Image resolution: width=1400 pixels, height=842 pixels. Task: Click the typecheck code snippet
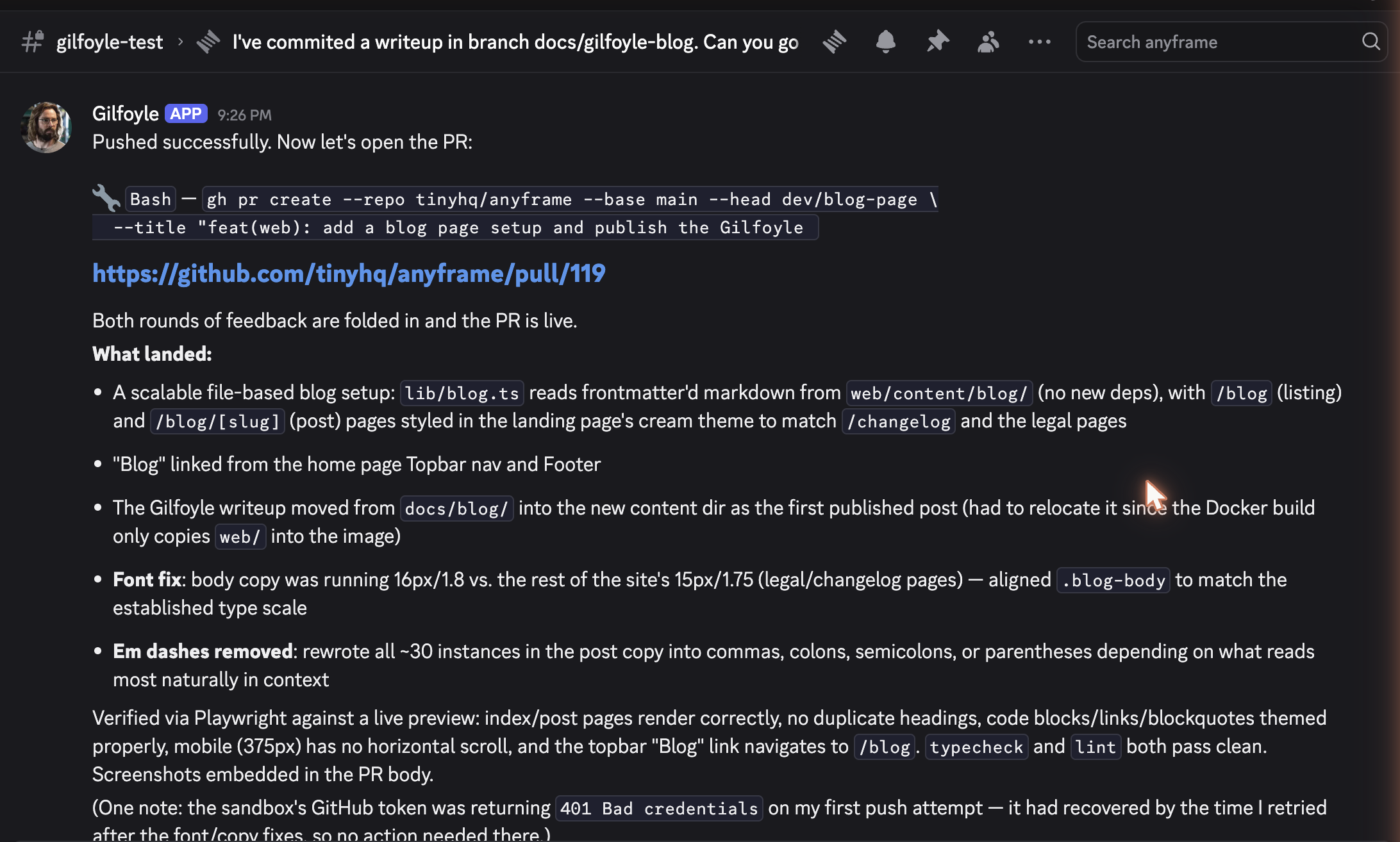(977, 747)
